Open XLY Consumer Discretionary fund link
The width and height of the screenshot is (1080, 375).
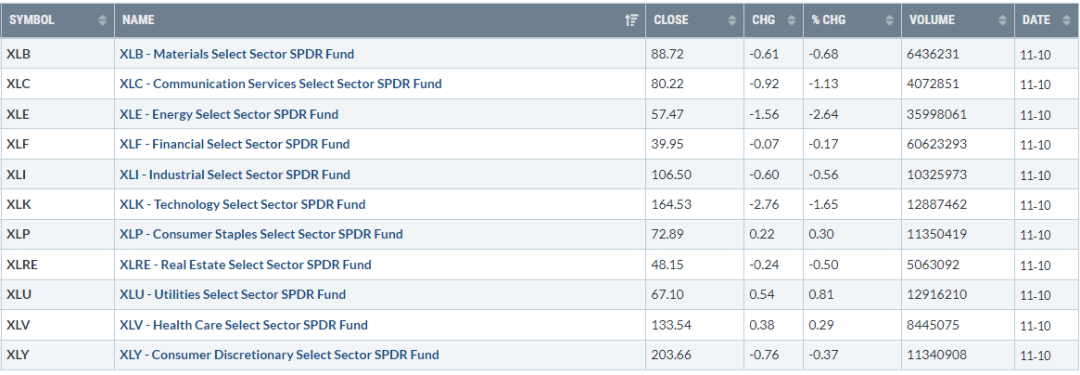coord(279,355)
